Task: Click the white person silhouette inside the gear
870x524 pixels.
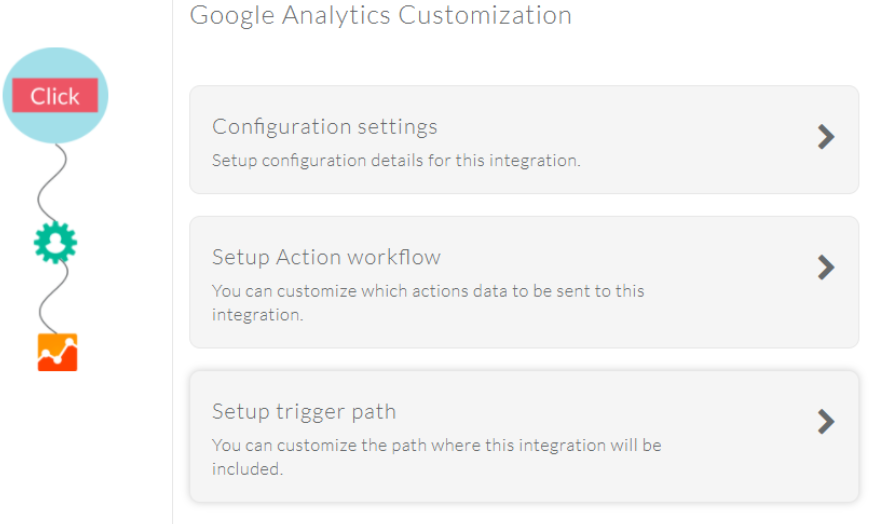Action: (55, 243)
